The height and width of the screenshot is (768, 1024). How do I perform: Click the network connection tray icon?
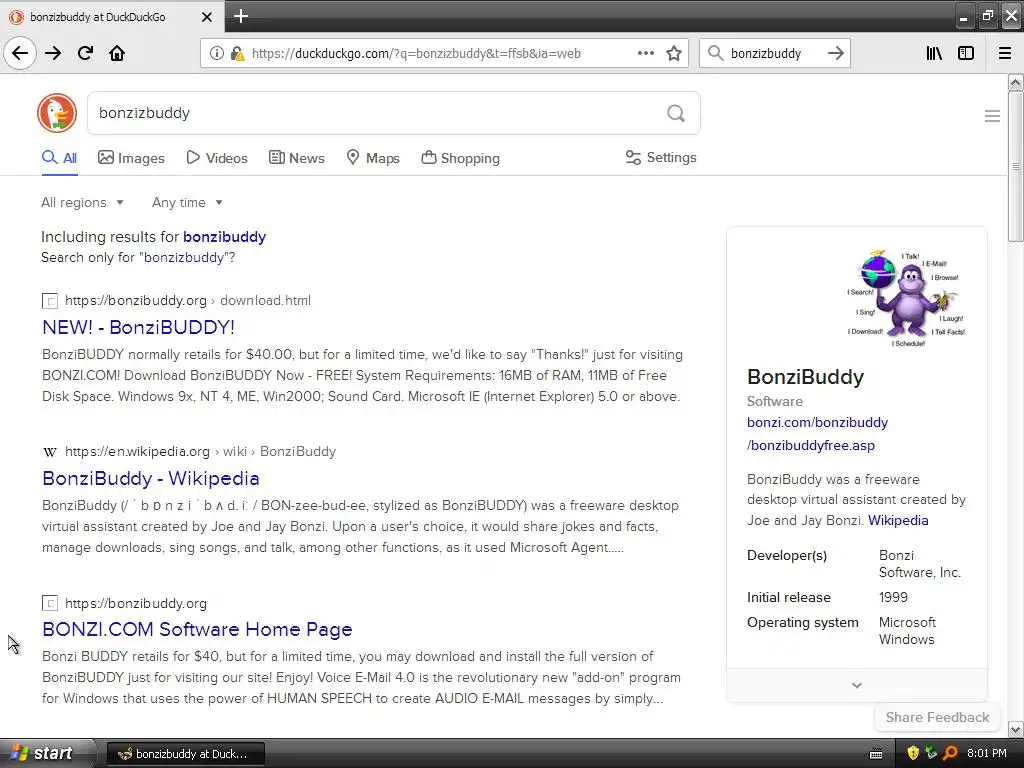pos(931,753)
